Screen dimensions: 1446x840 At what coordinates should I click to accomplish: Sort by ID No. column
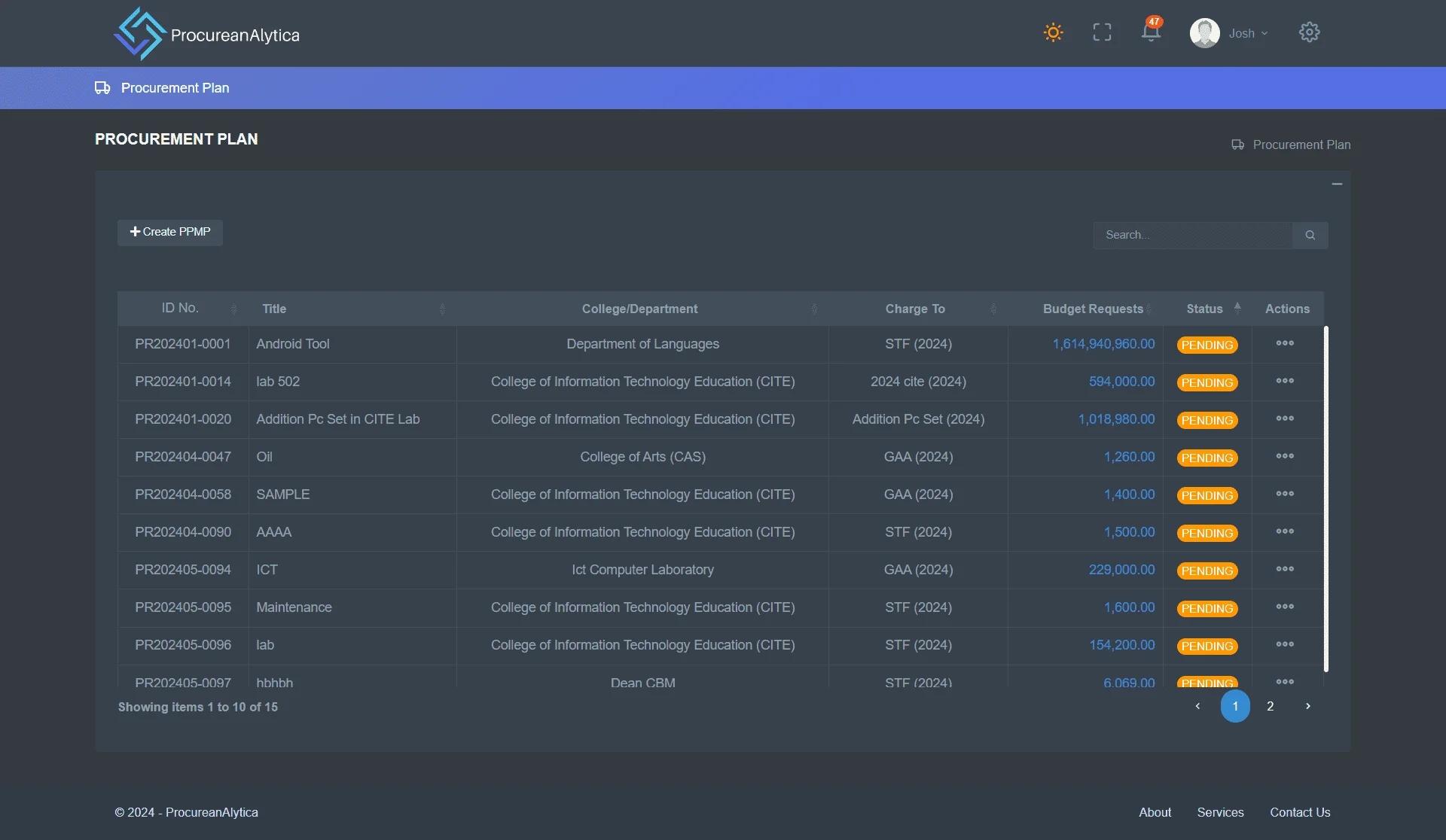click(x=183, y=309)
